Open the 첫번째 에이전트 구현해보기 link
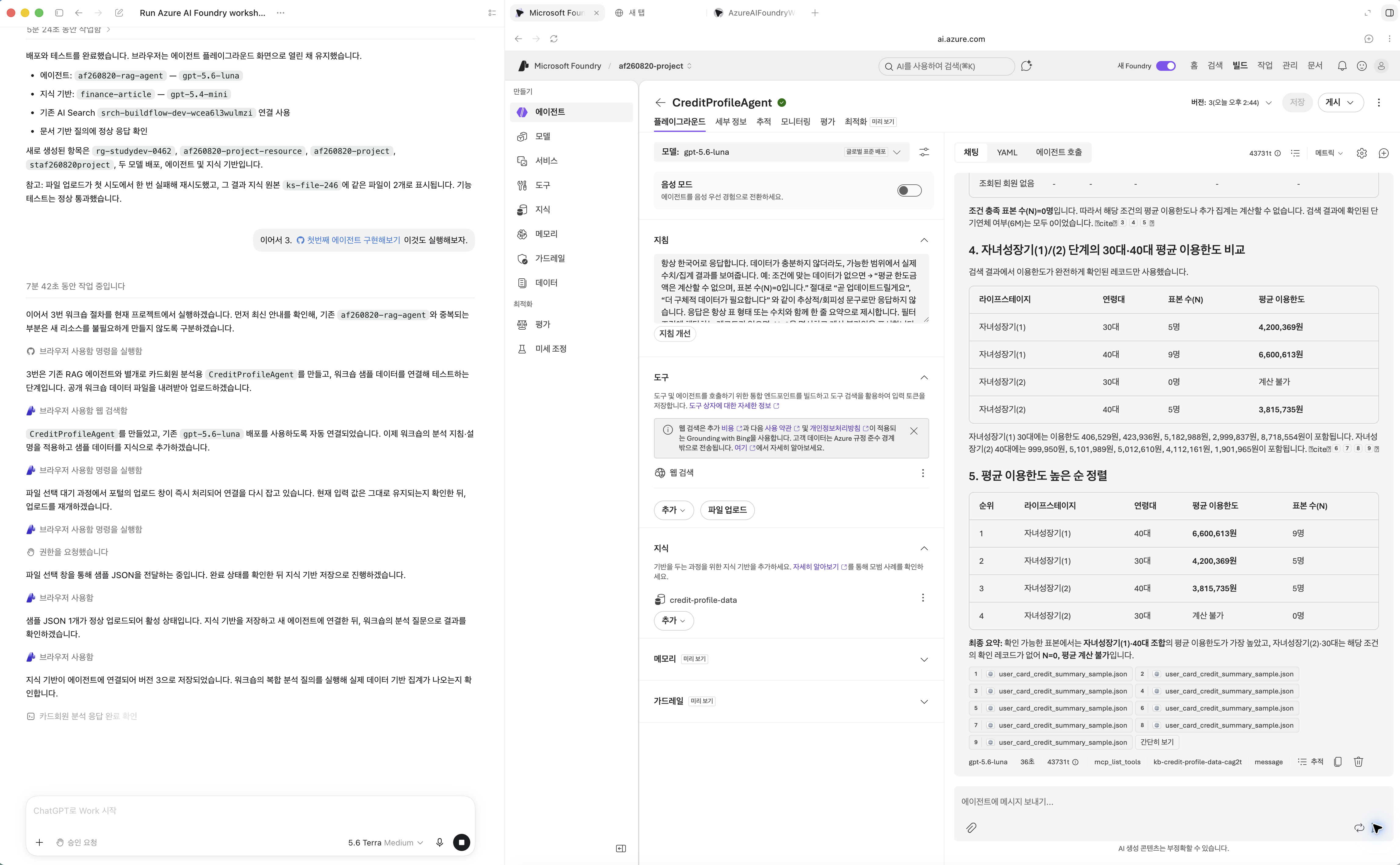Image resolution: width=1400 pixels, height=865 pixels. (348, 240)
